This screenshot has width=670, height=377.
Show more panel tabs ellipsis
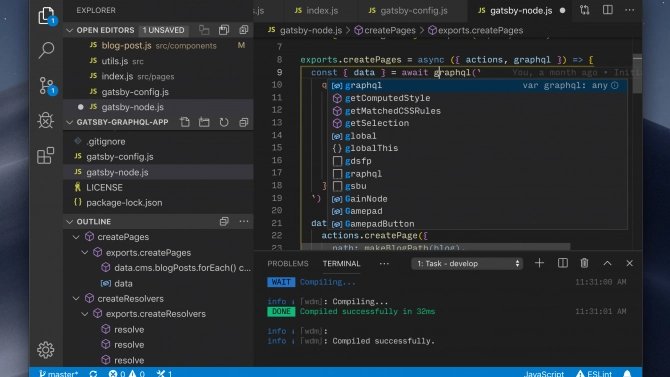(384, 264)
